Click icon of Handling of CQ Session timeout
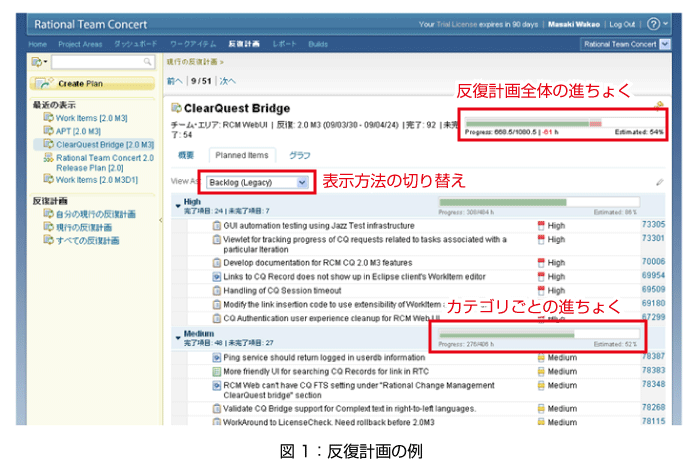Viewport: 700px width, 470px height. click(217, 291)
